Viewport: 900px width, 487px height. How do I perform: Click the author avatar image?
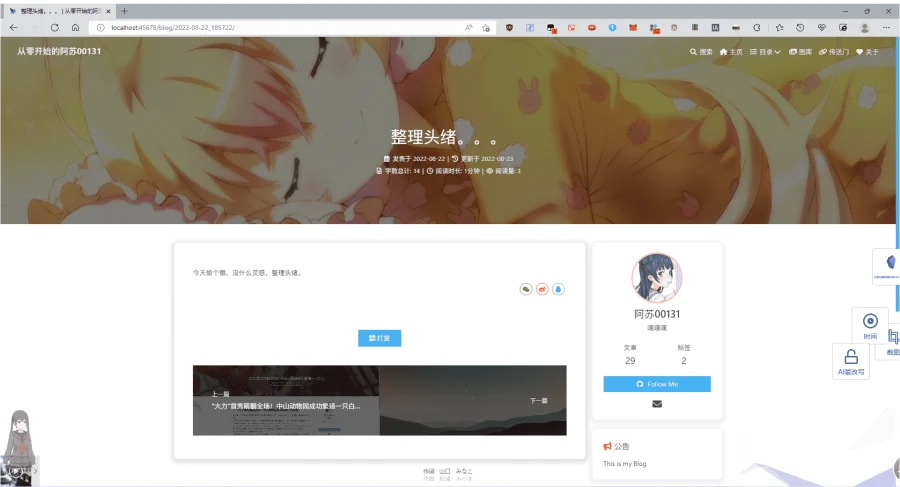657,278
